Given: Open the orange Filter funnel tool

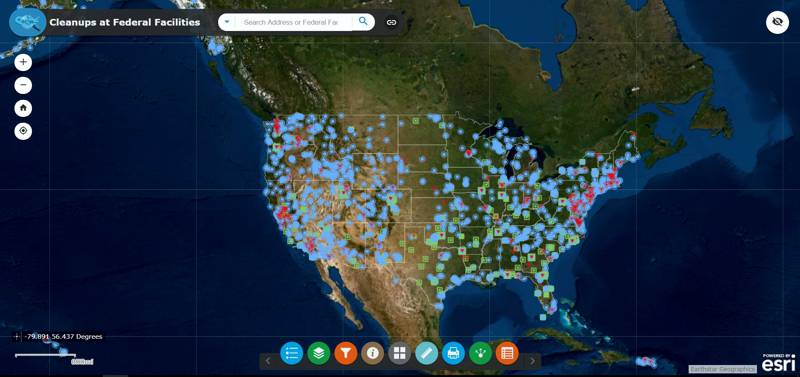Looking at the screenshot, I should (346, 353).
